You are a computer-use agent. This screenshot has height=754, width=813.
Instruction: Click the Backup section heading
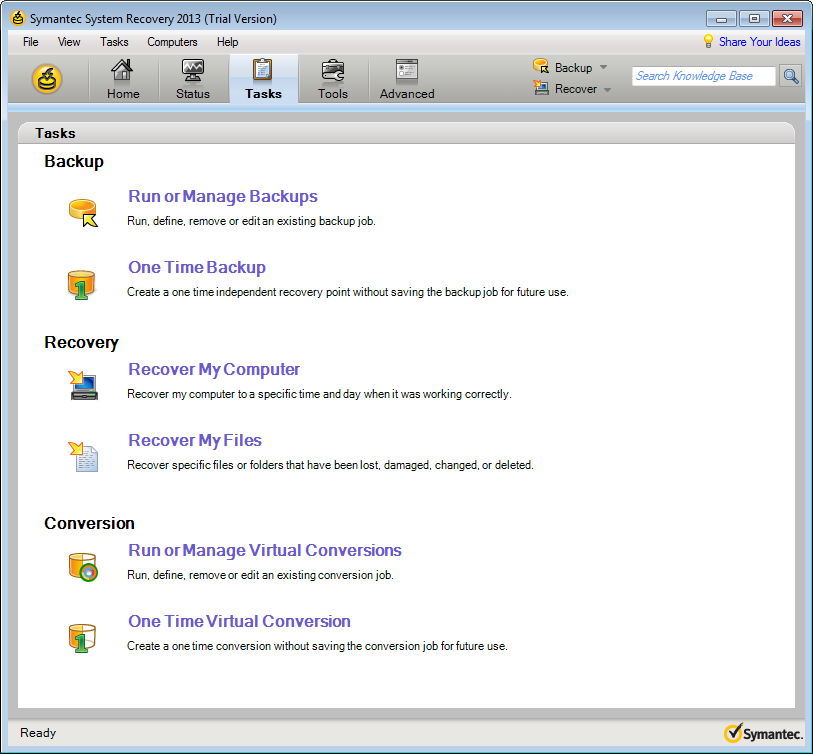[74, 161]
